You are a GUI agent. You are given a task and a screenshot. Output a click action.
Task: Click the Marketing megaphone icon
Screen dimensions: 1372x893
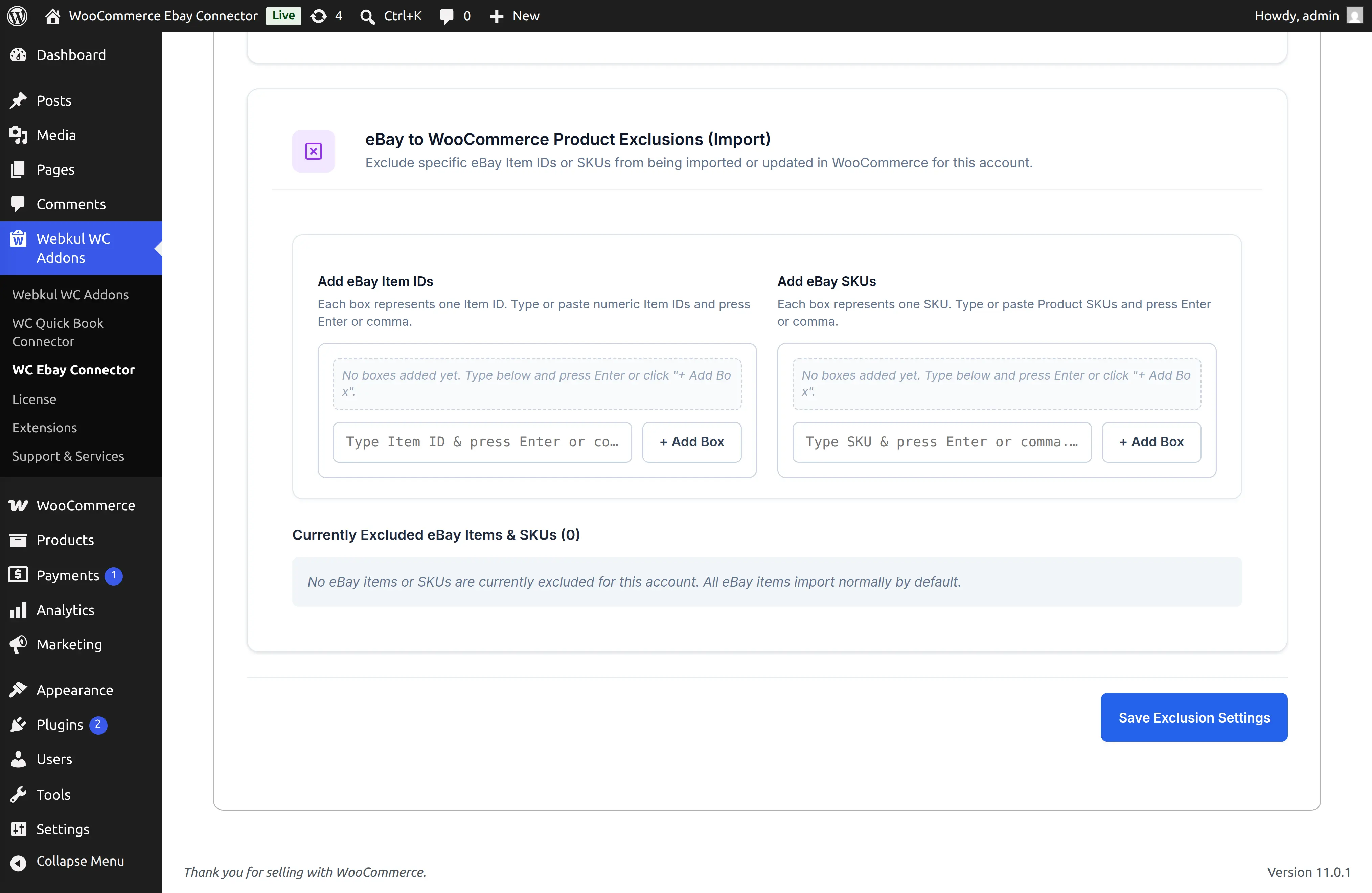click(x=19, y=644)
